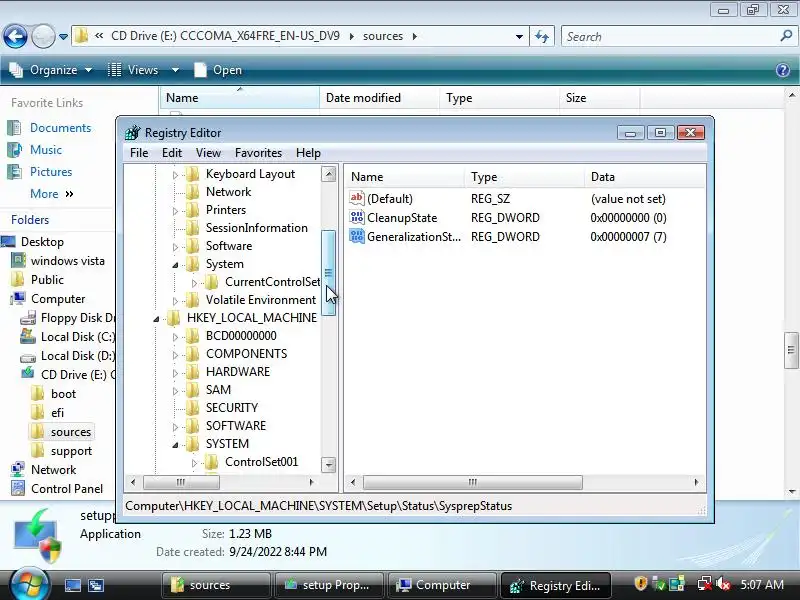This screenshot has height=600, width=800.
Task: Click the Open toolbar button in Explorer
Action: tap(218, 70)
